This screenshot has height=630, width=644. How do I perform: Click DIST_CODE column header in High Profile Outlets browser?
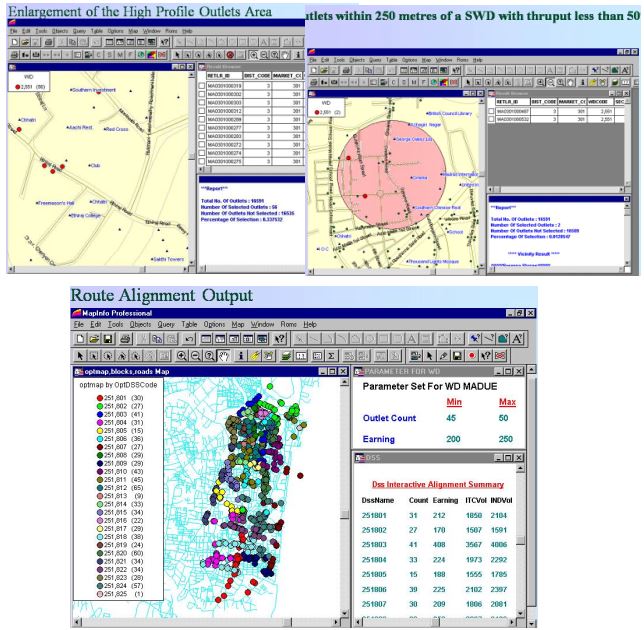coord(257,76)
